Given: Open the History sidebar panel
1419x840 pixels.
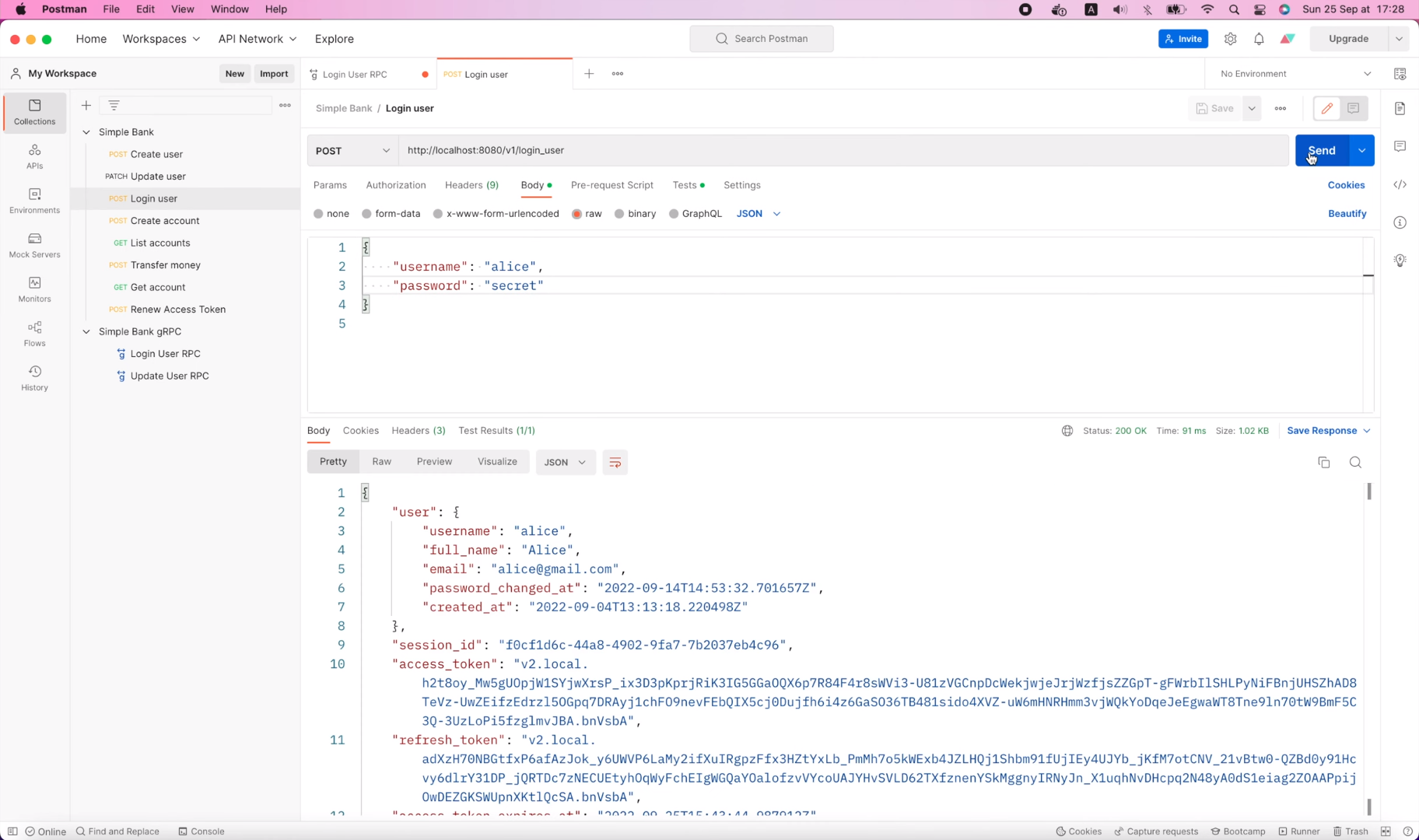Looking at the screenshot, I should coord(35,378).
